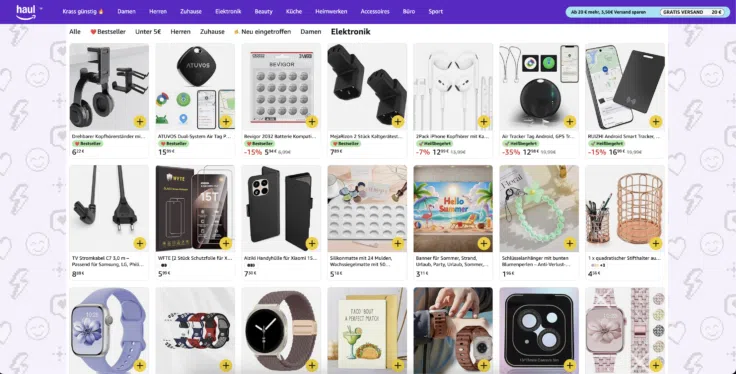Click the Amazon Haul logo

[26, 12]
